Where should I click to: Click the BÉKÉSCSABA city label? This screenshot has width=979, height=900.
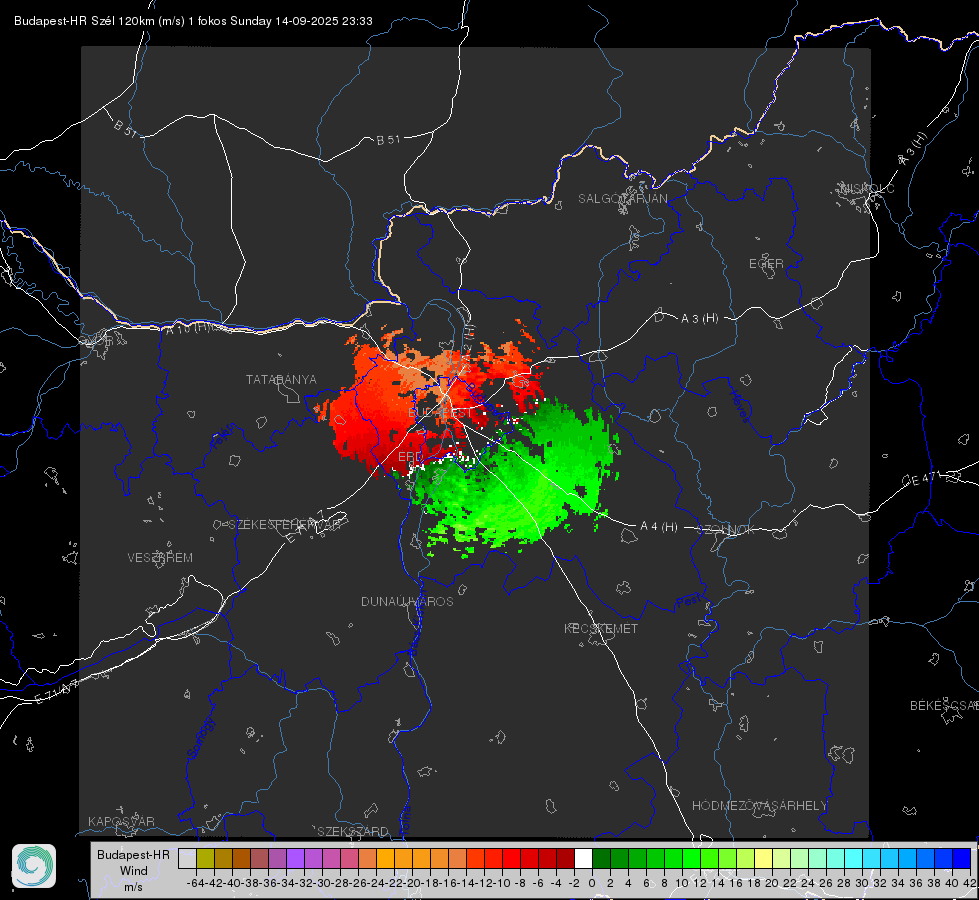pos(944,705)
